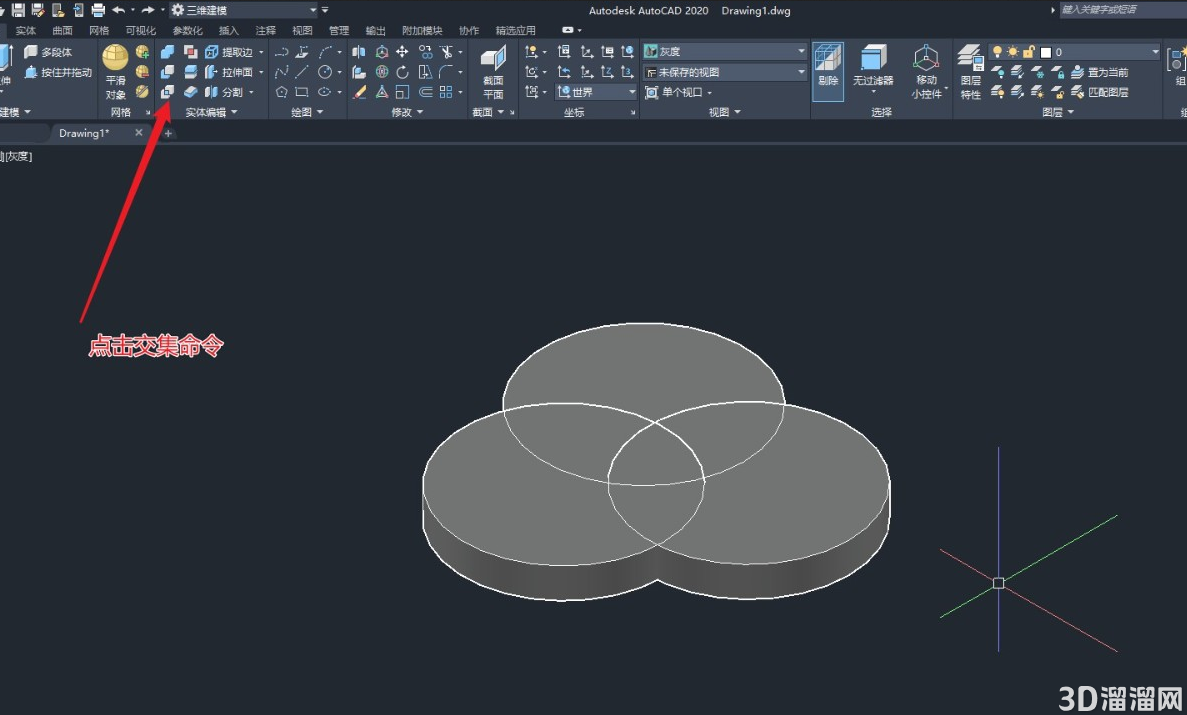The height and width of the screenshot is (715, 1187).
Task: Click the 置为当前 layer button
Action: tap(1100, 72)
